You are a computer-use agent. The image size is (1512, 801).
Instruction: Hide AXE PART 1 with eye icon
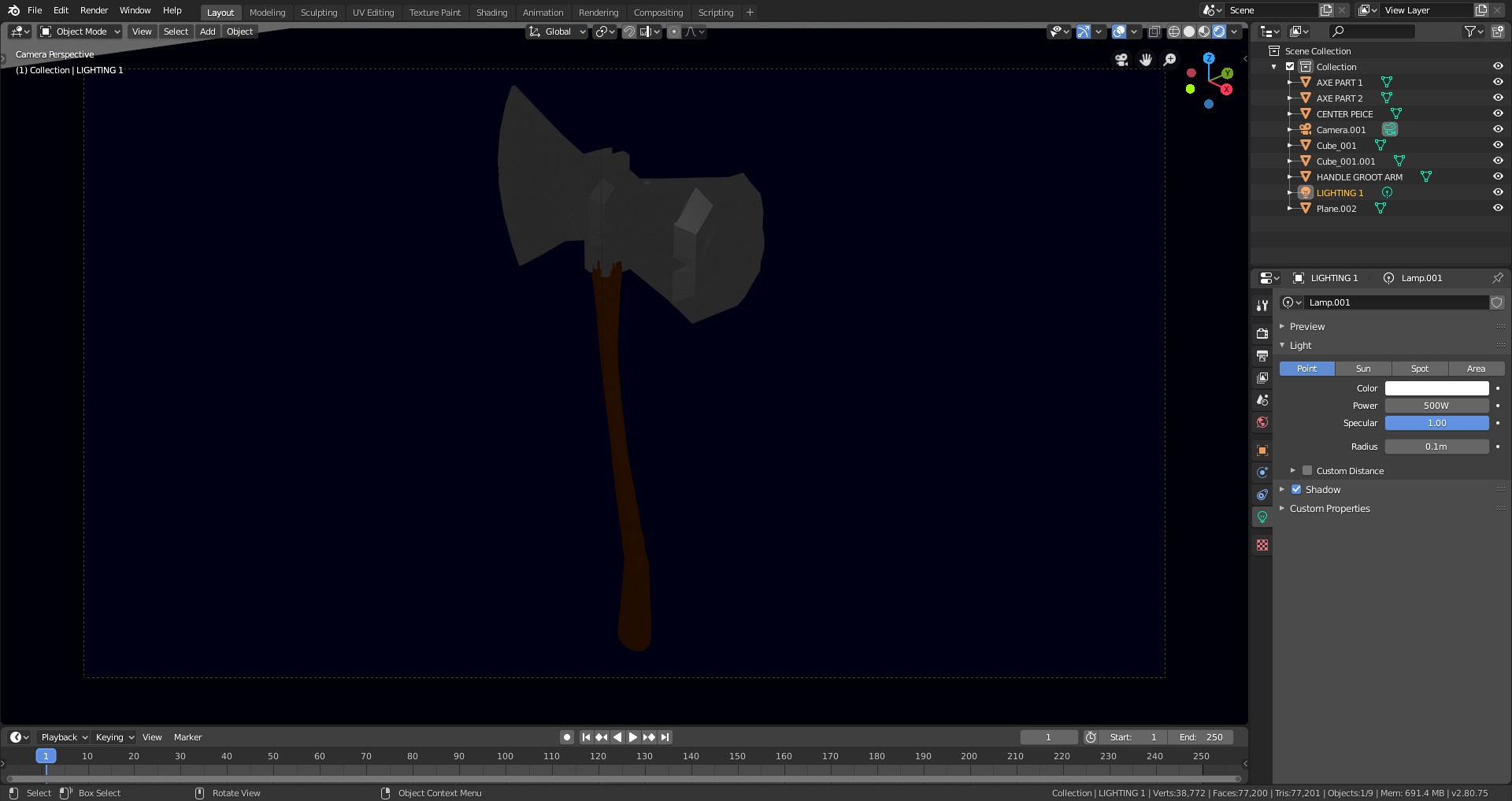pyautogui.click(x=1498, y=82)
